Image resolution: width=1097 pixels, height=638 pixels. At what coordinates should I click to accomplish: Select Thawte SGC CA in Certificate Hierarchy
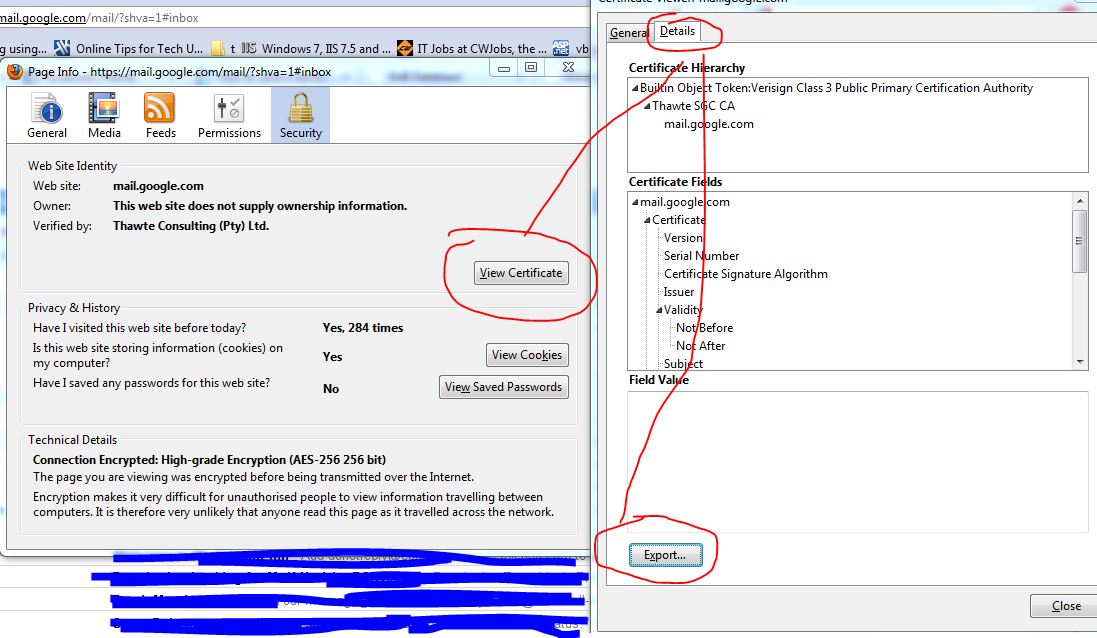pos(693,106)
